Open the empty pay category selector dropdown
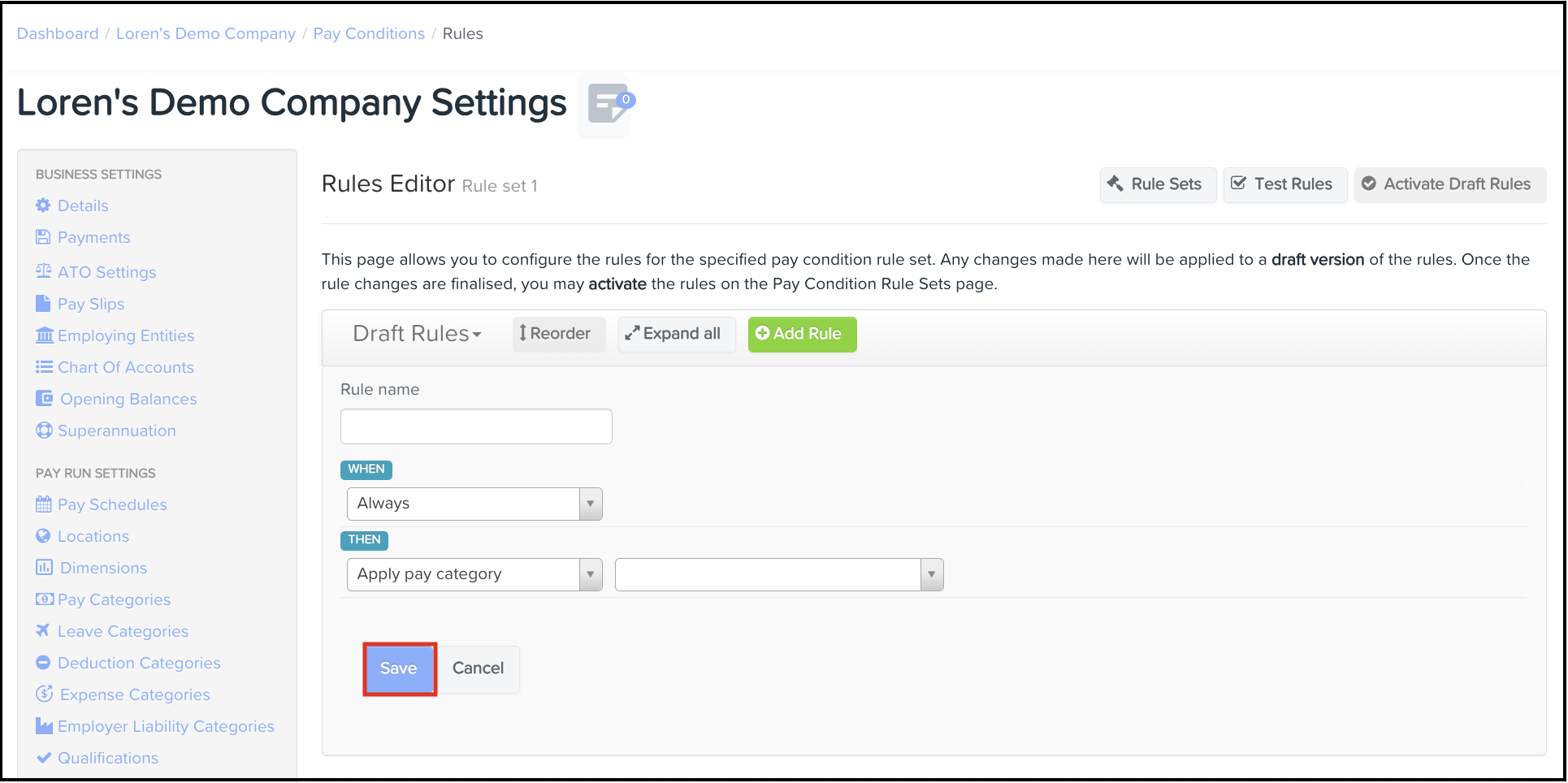 pyautogui.click(x=778, y=574)
